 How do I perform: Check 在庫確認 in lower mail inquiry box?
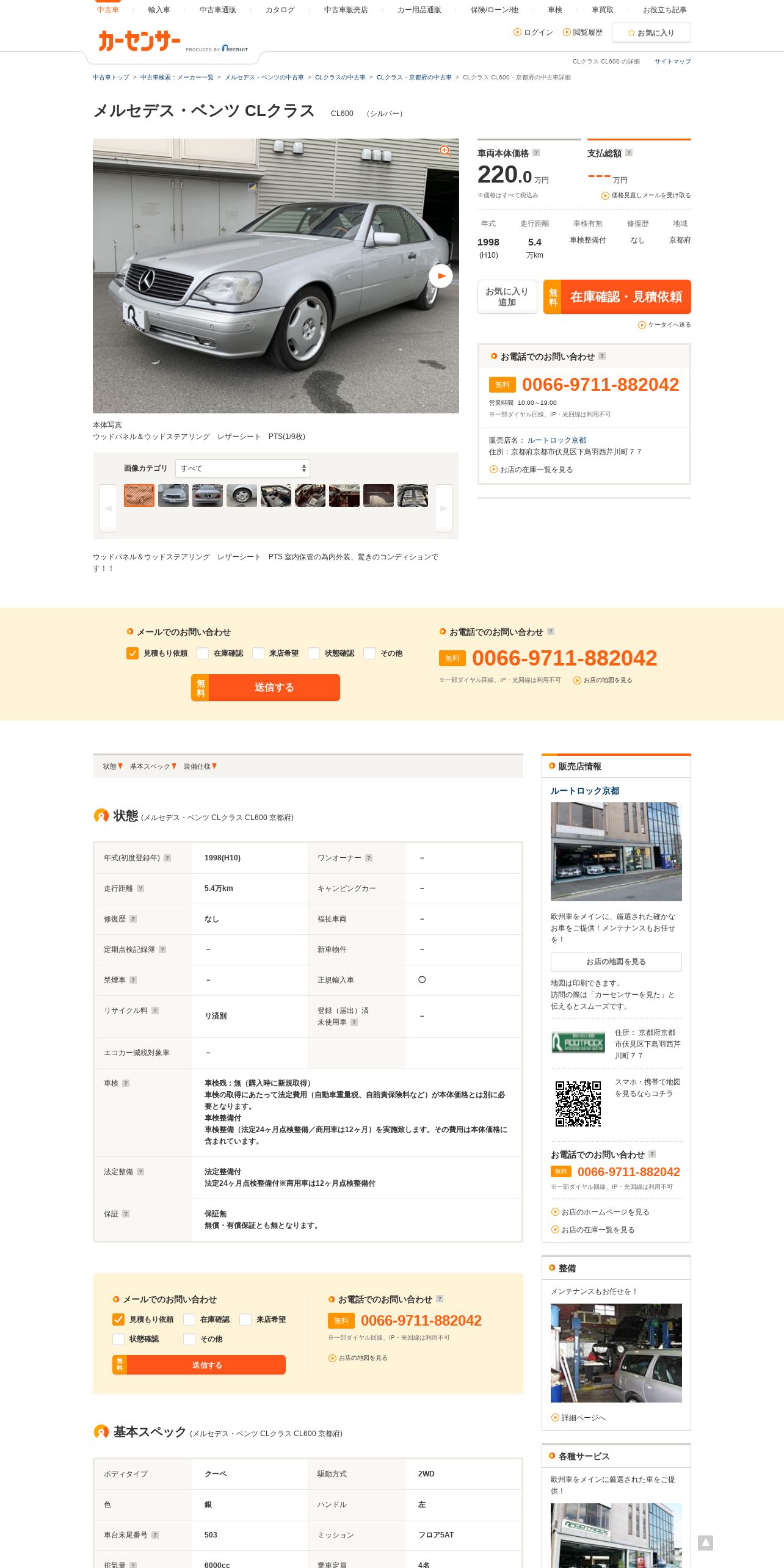189,1319
